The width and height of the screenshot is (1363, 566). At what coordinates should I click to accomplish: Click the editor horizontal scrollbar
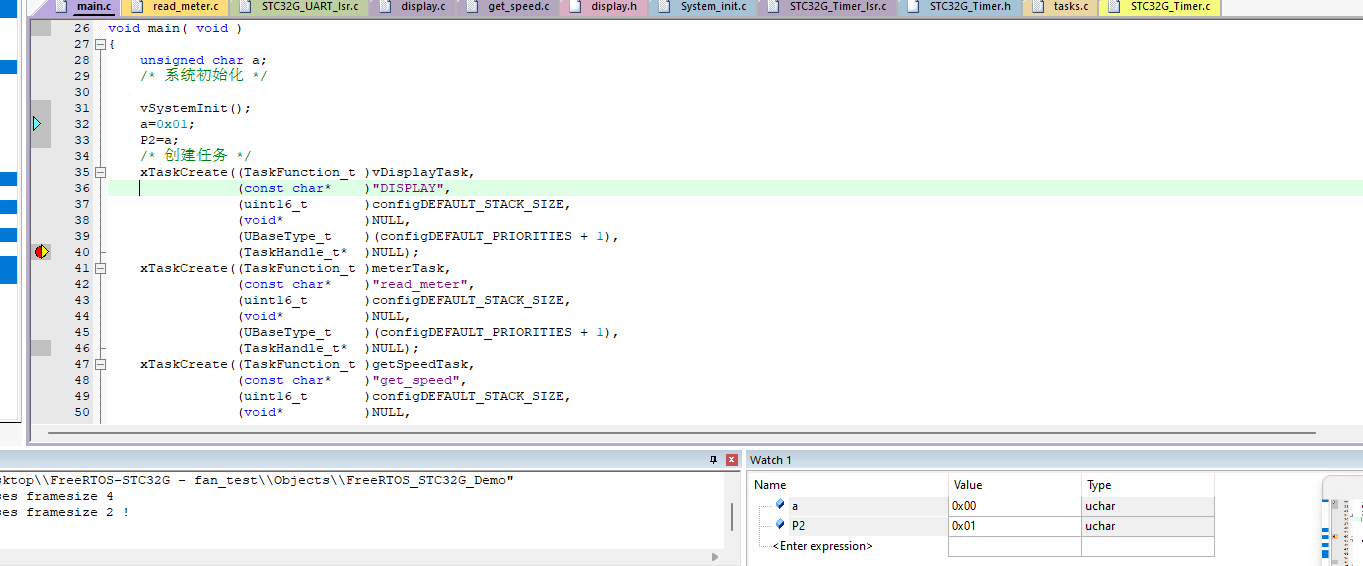coord(682,433)
